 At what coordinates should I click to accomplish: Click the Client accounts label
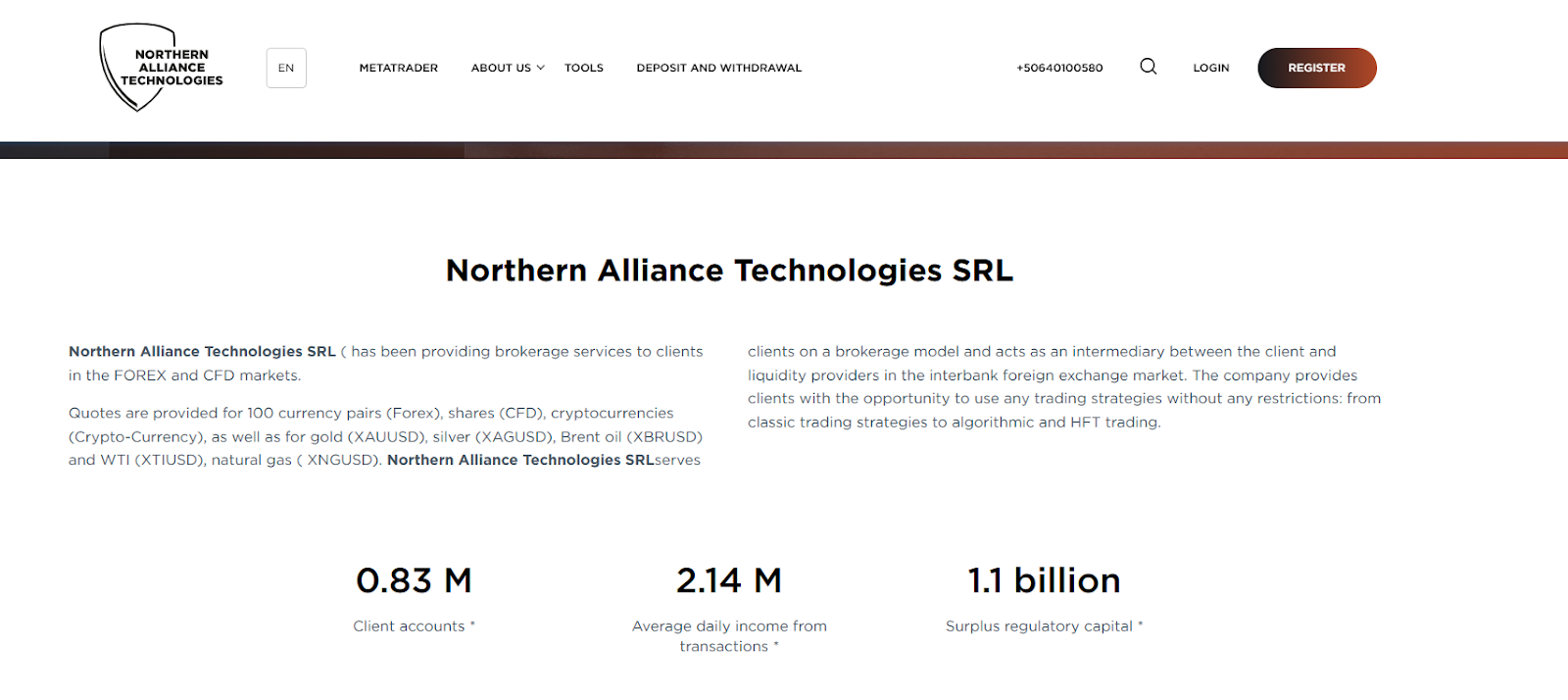[x=414, y=625]
